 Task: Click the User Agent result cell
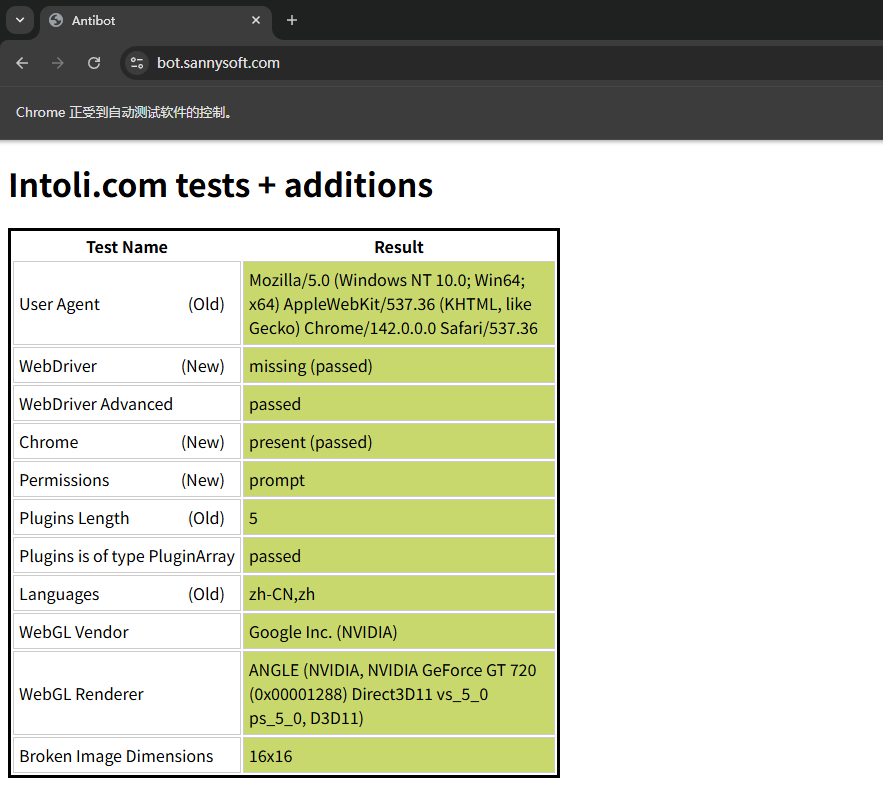[398, 304]
